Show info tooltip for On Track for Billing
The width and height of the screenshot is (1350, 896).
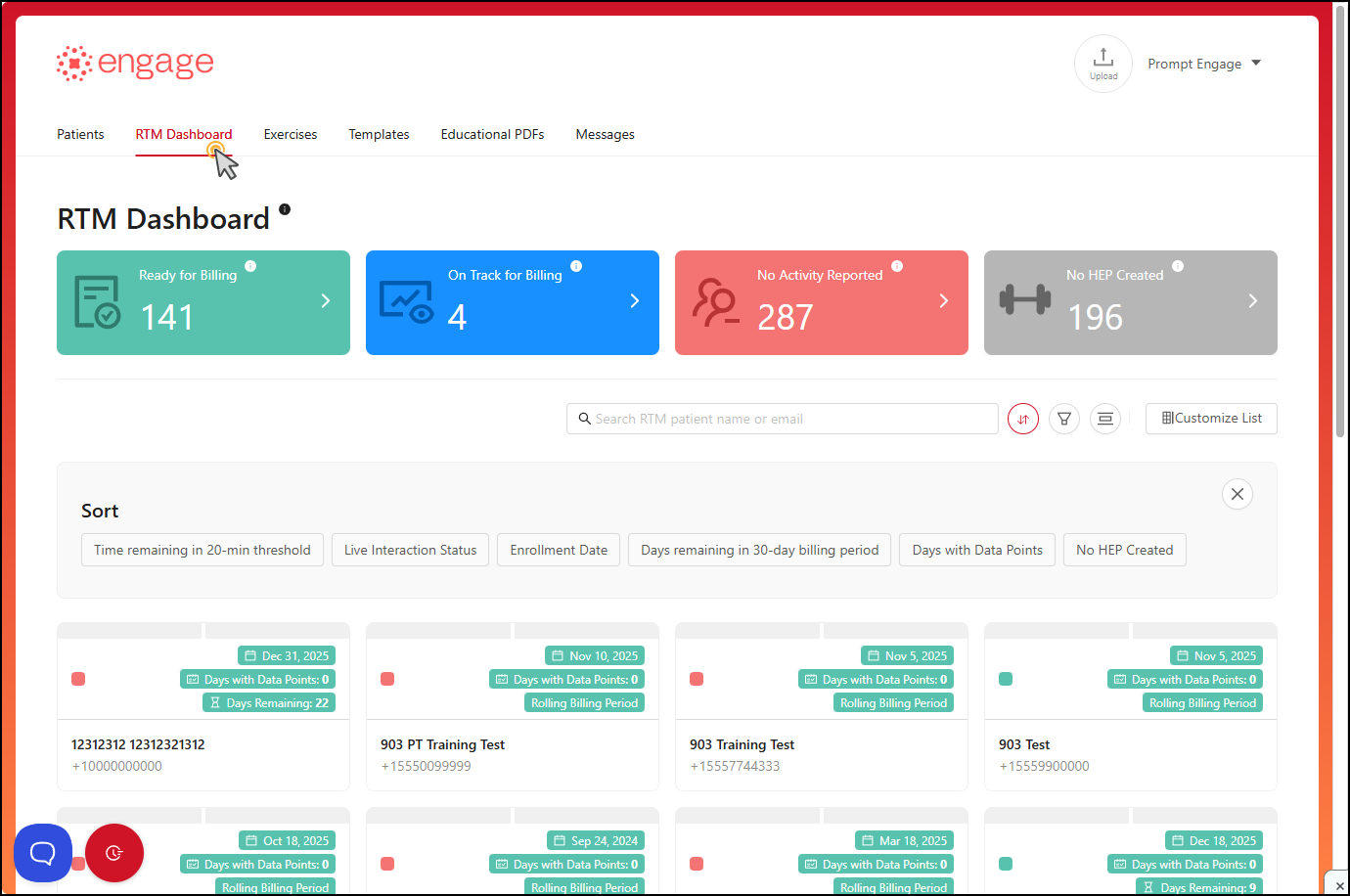pos(576,266)
